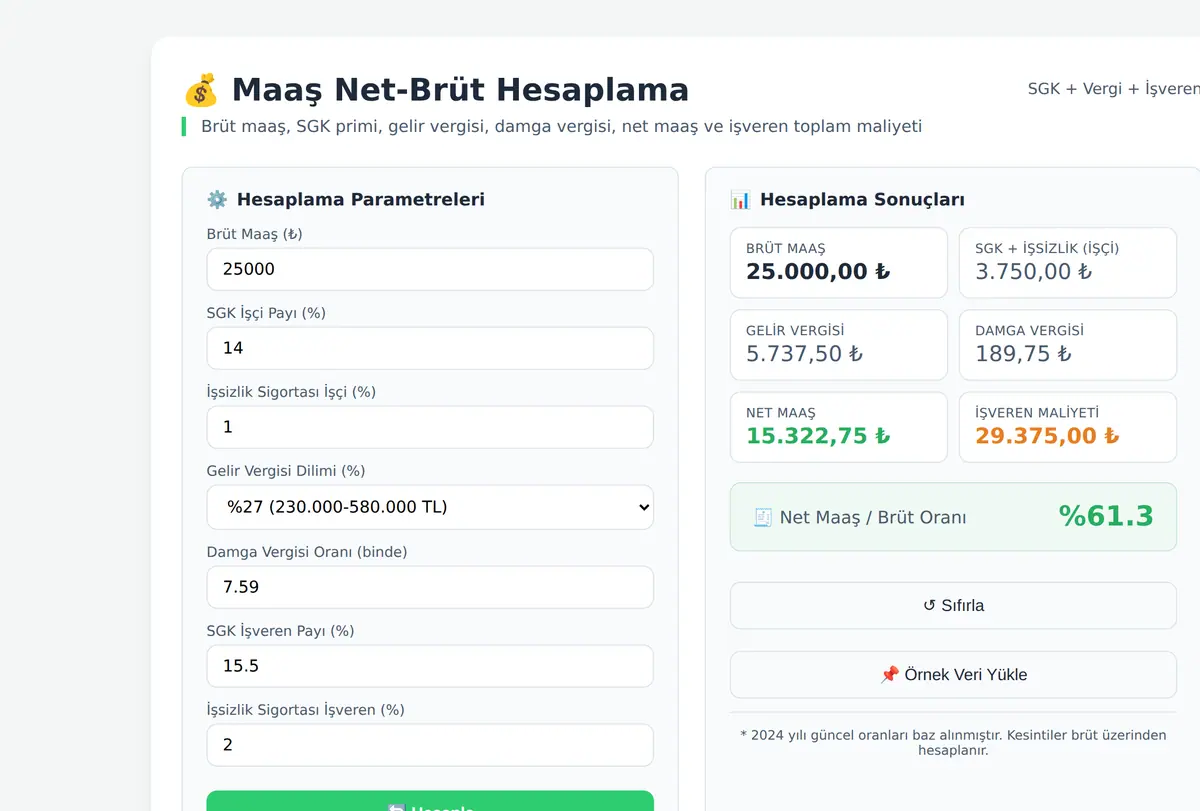Click the GELİR VERGİSİ result card

coord(839,345)
